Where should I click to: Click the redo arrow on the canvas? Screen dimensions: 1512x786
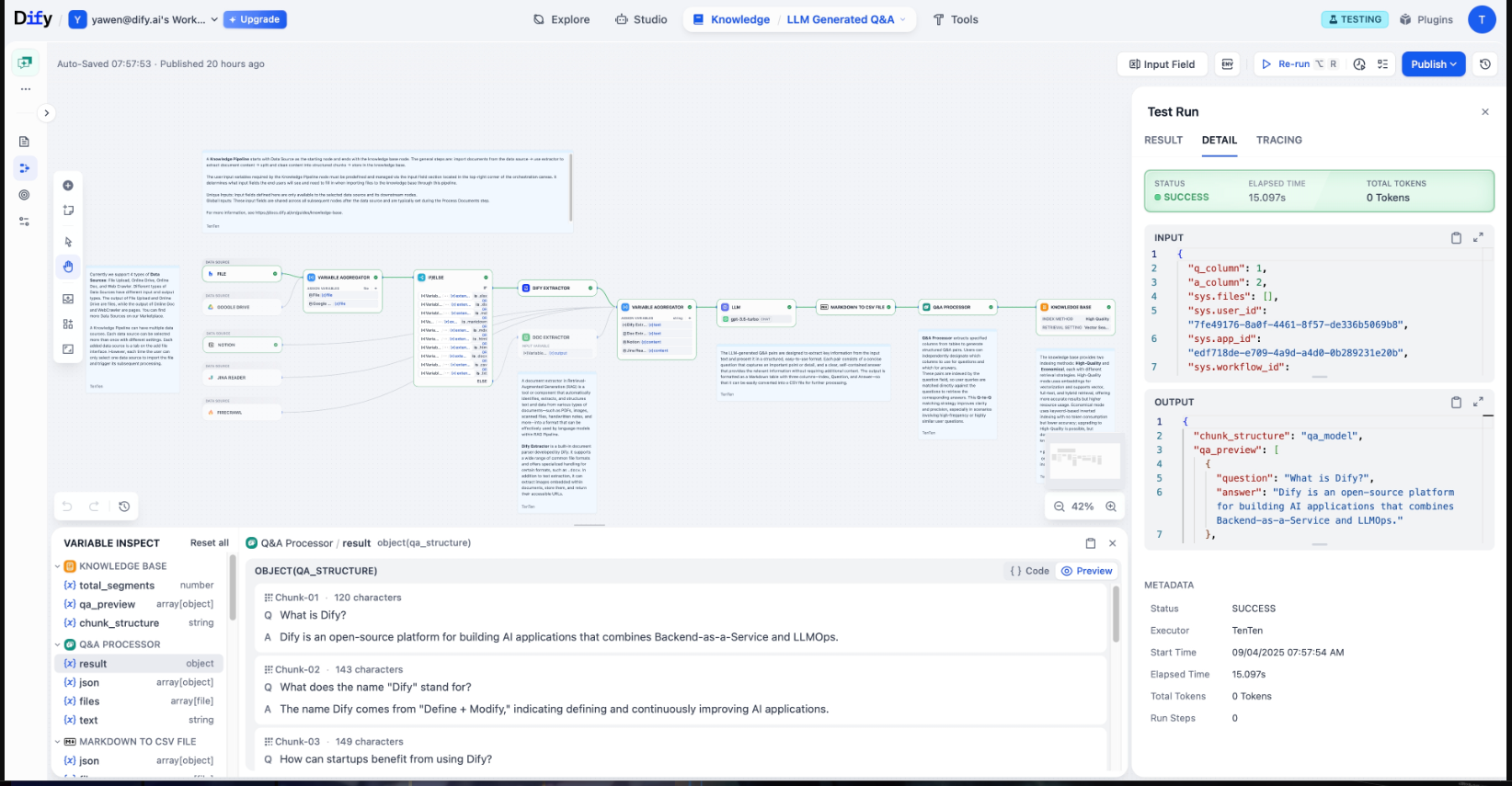(94, 507)
